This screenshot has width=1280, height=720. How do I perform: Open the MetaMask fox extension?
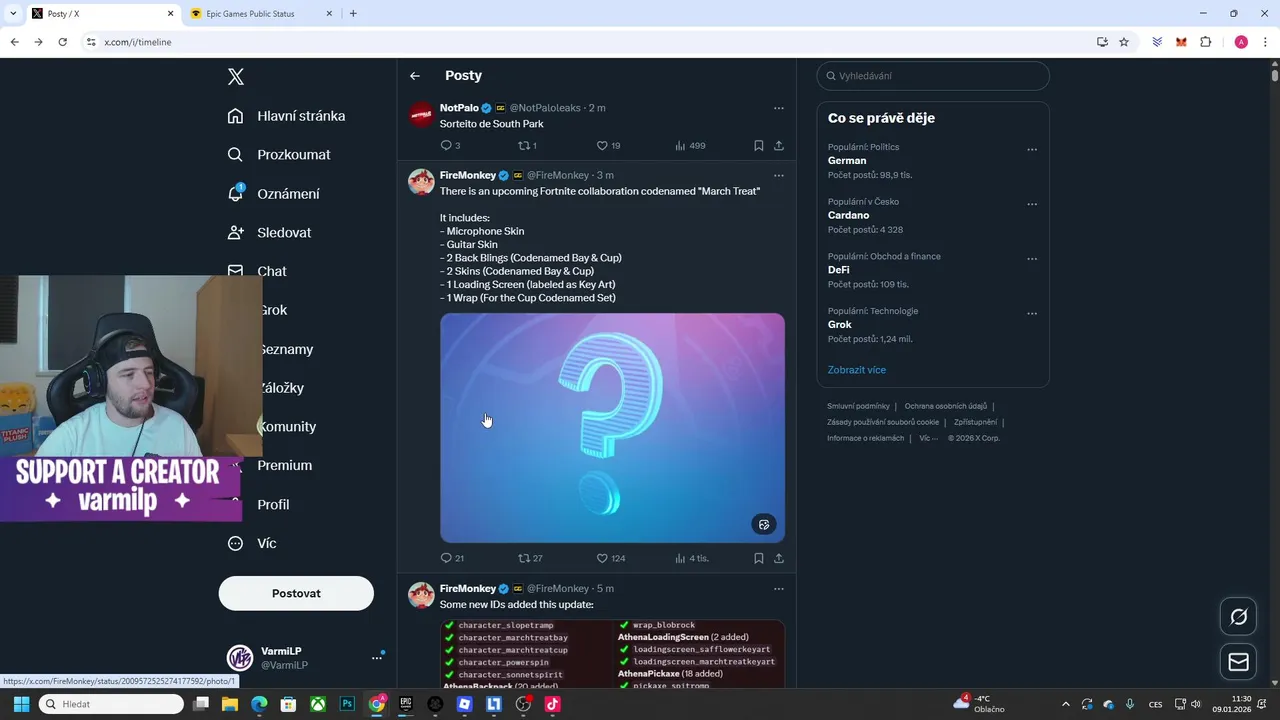tap(1181, 42)
